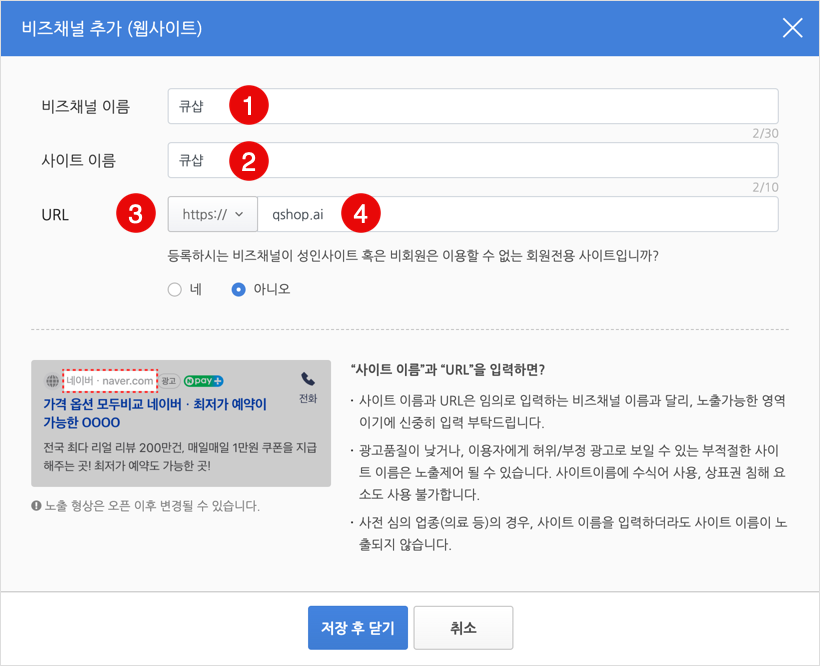Viewport: 820px width, 666px height.
Task: Select the 아니오 radio button
Action: click(x=238, y=289)
